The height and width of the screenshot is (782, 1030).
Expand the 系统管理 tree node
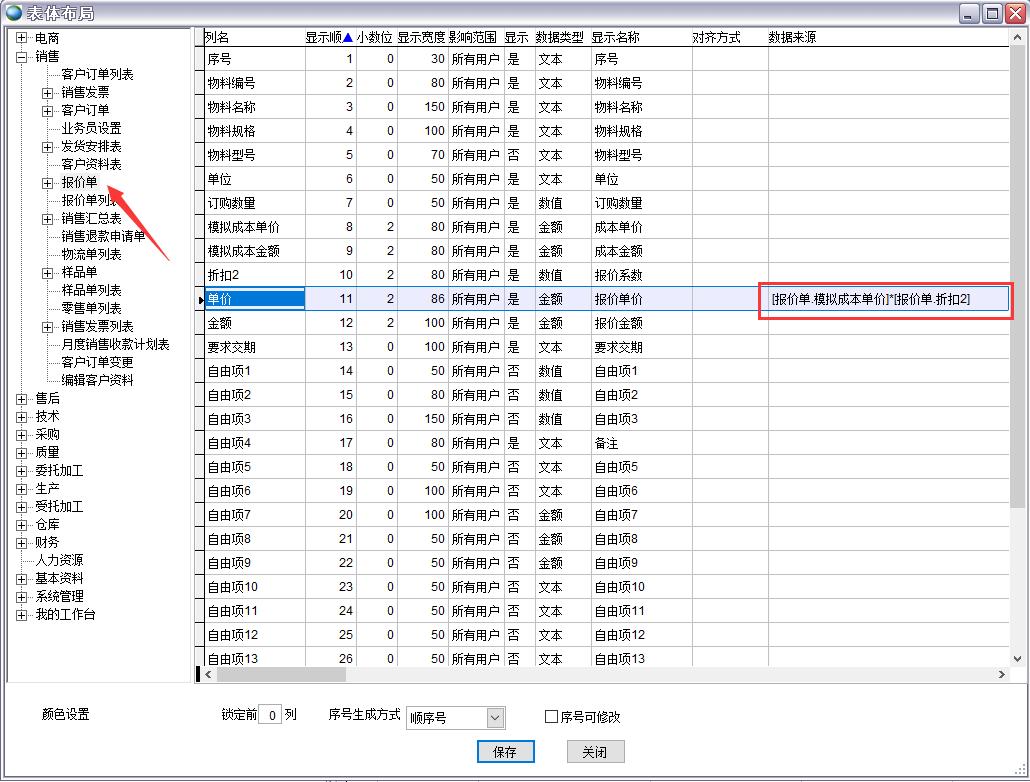point(22,597)
